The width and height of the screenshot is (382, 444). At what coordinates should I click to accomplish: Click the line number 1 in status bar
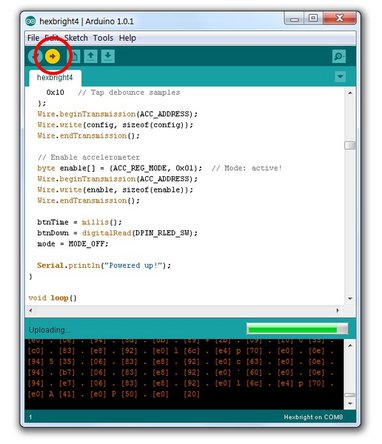tap(31, 417)
